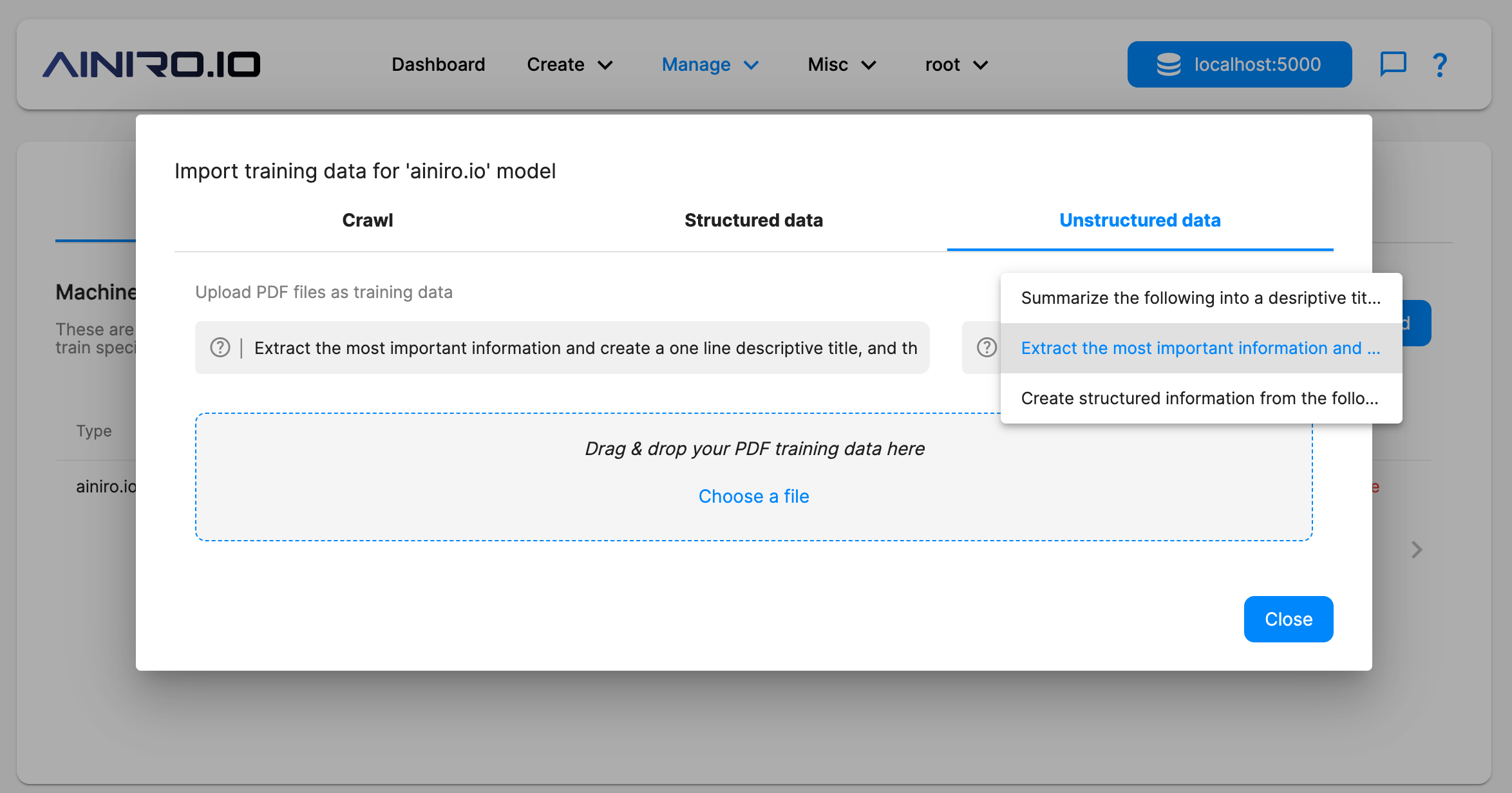This screenshot has height=793, width=1512.
Task: Switch to the Structured data tab
Action: (753, 219)
